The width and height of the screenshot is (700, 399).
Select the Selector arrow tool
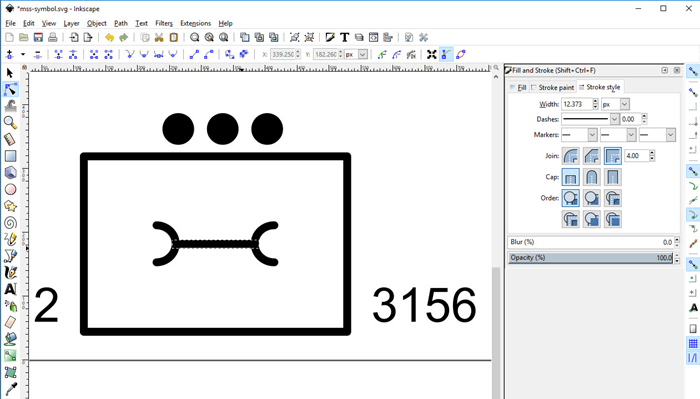(10, 73)
